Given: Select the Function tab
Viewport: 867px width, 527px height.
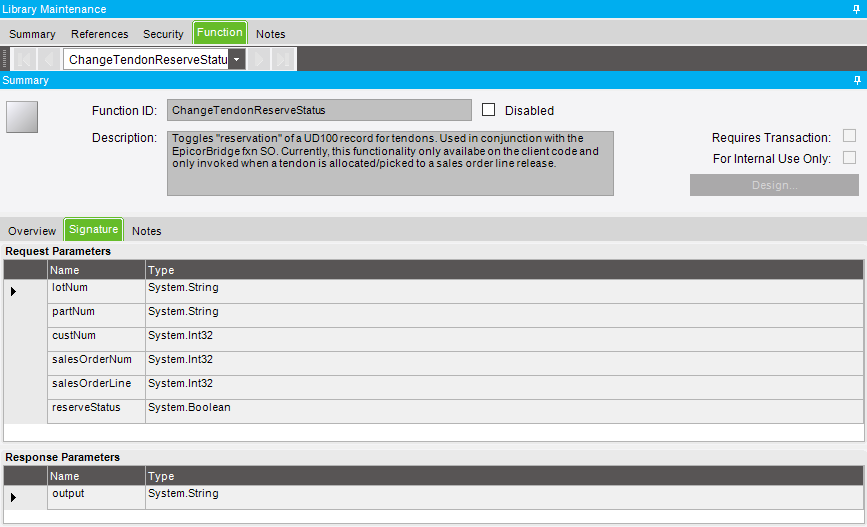Looking at the screenshot, I should pyautogui.click(x=220, y=33).
